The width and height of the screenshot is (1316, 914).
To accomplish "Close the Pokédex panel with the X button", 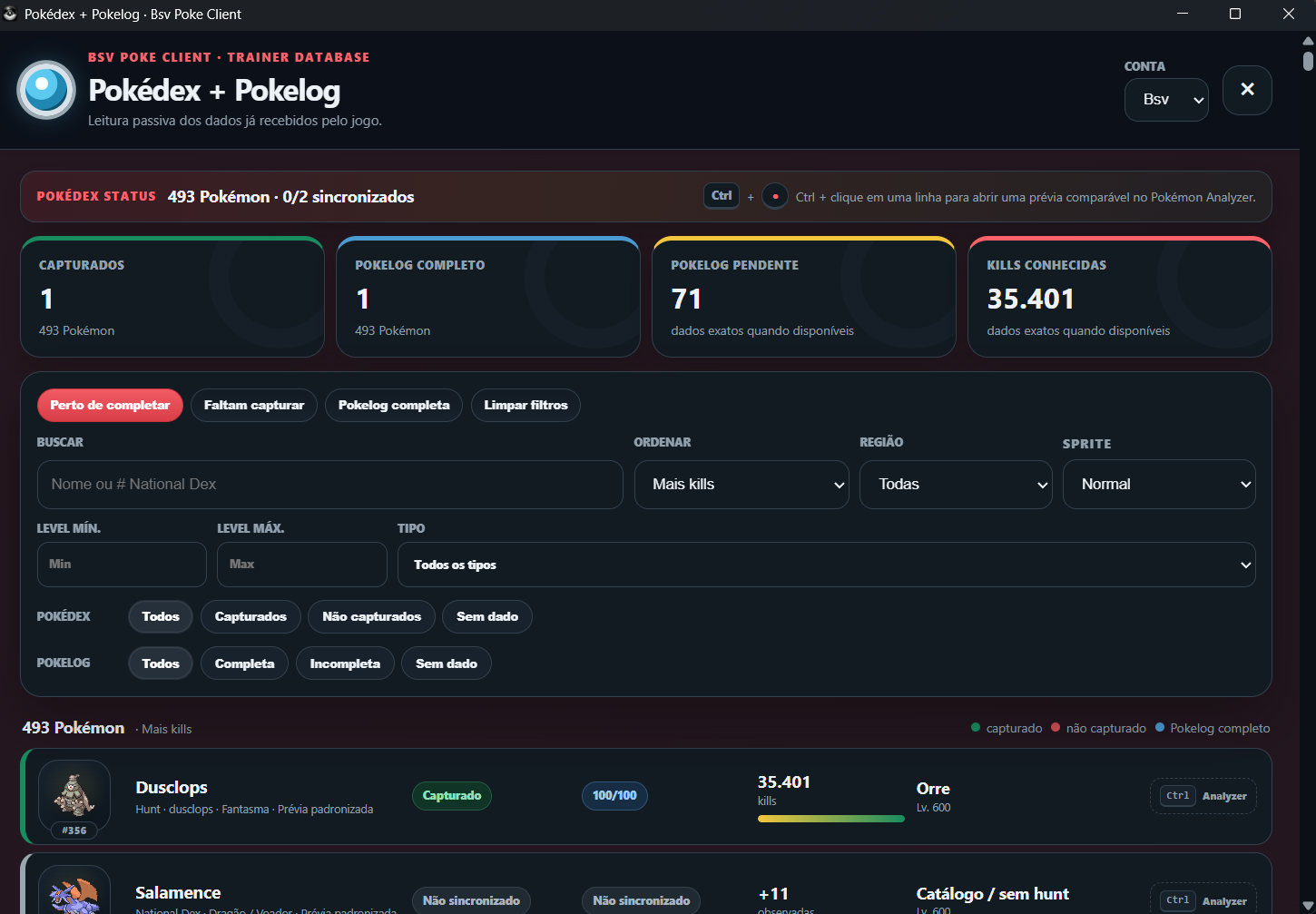I will (1247, 90).
